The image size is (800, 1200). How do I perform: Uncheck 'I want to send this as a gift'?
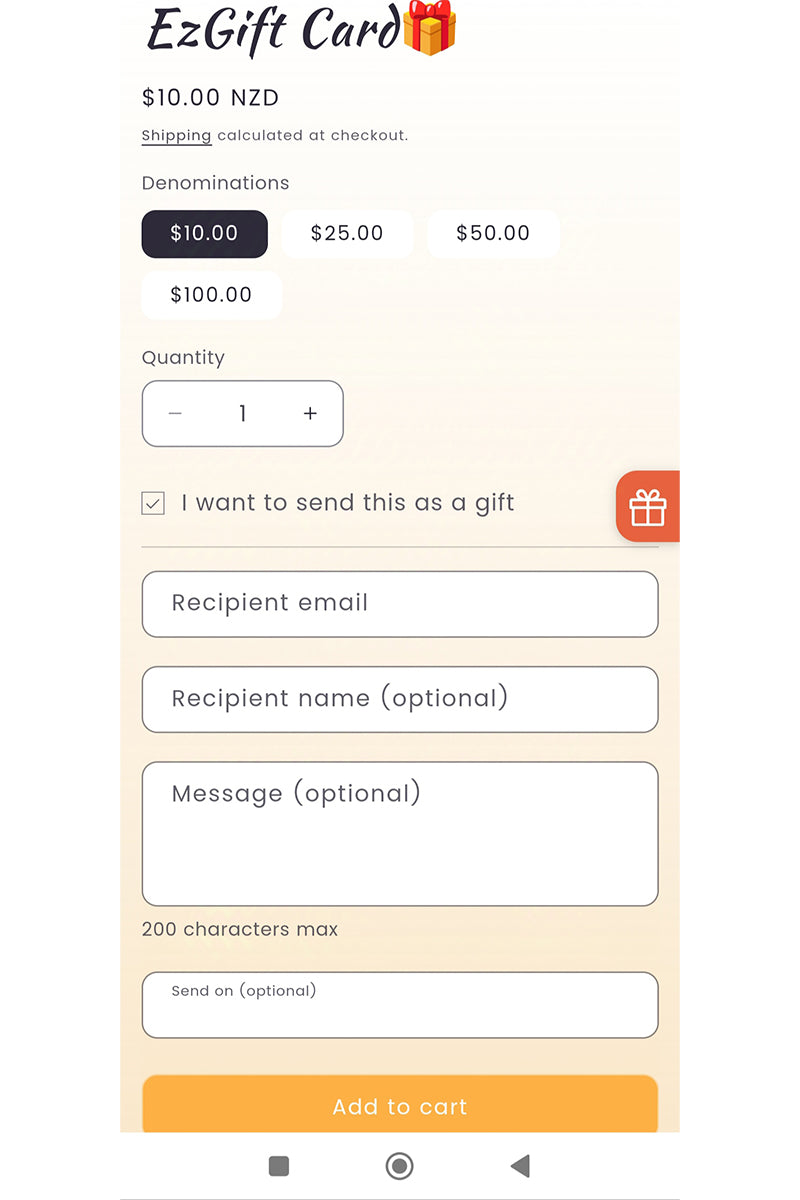click(x=153, y=503)
